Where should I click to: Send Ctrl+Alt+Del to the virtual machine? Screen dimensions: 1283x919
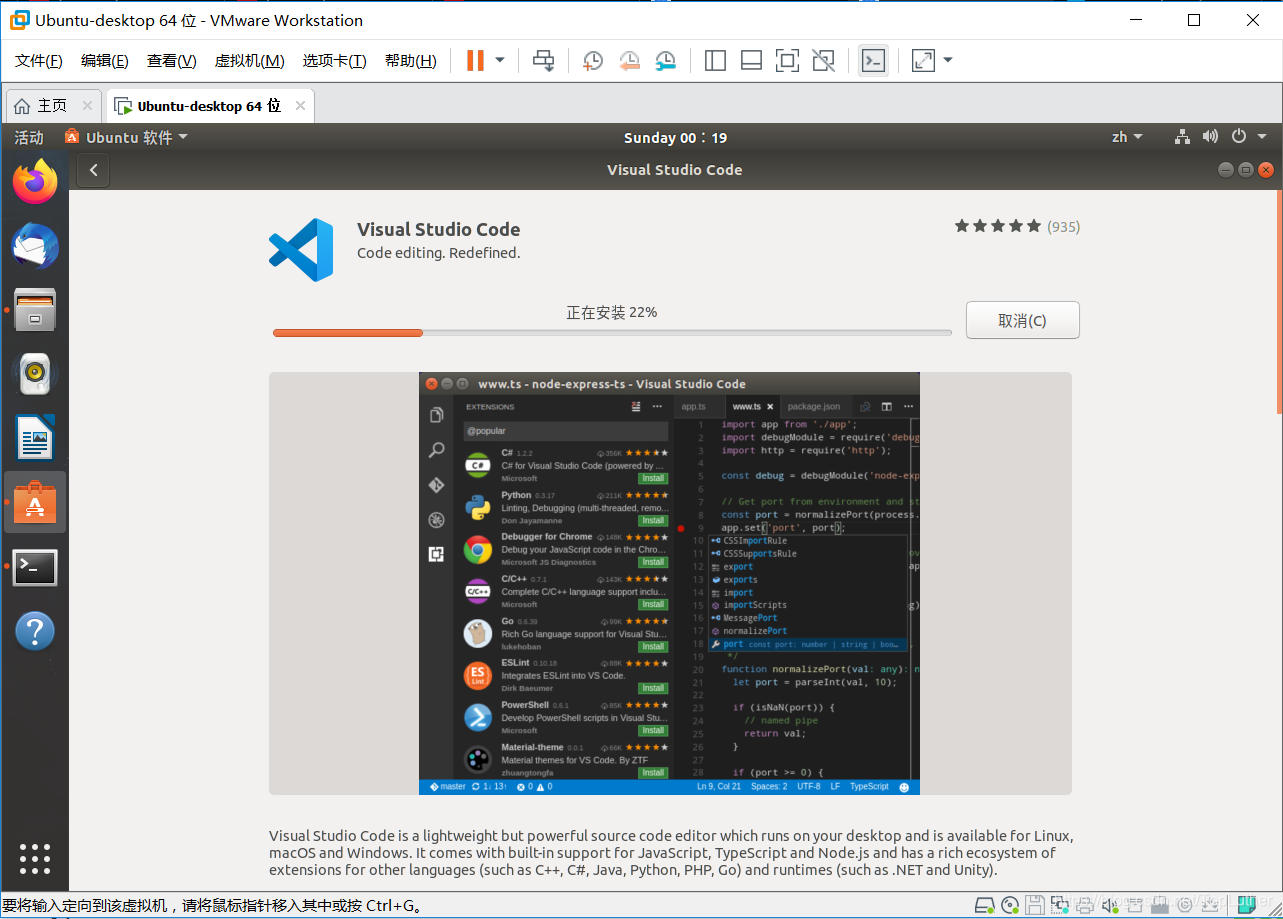[543, 61]
